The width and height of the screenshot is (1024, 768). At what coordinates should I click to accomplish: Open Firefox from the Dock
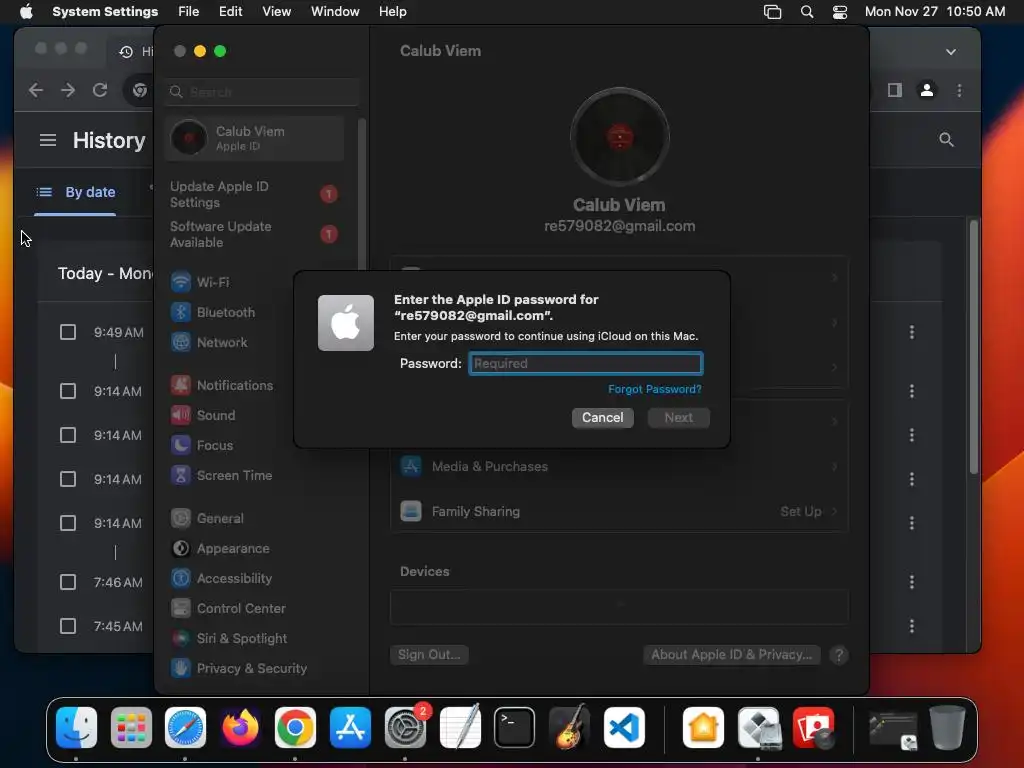pos(240,727)
